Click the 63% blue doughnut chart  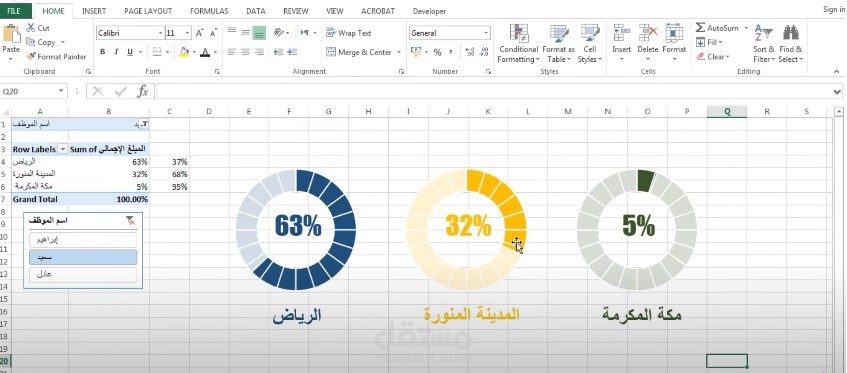[296, 229]
